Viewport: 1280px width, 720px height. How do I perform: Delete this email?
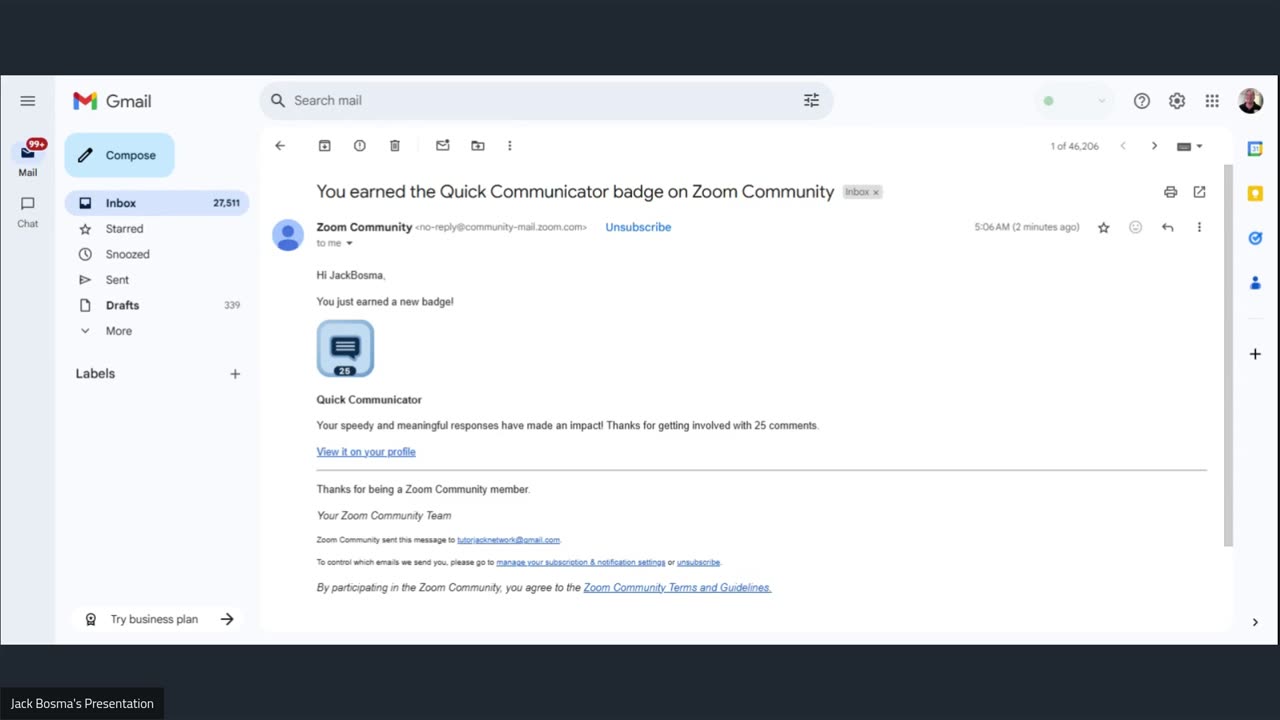395,146
